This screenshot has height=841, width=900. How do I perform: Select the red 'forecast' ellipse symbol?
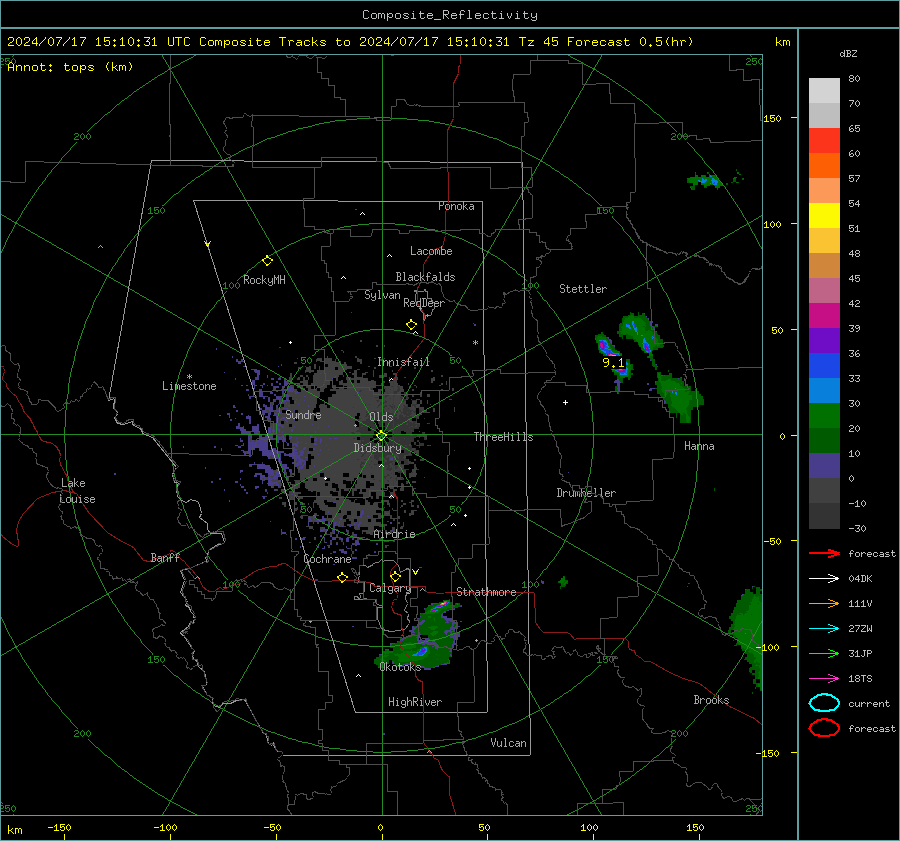tap(824, 728)
